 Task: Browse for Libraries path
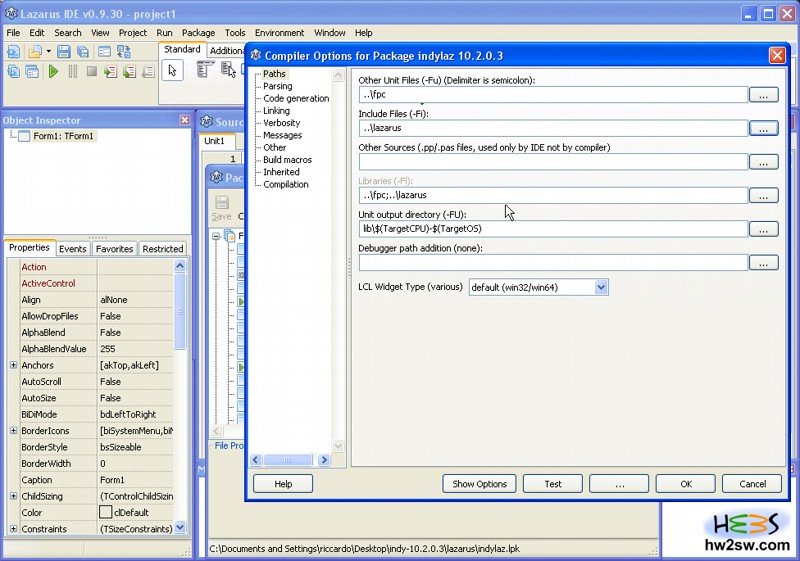763,195
